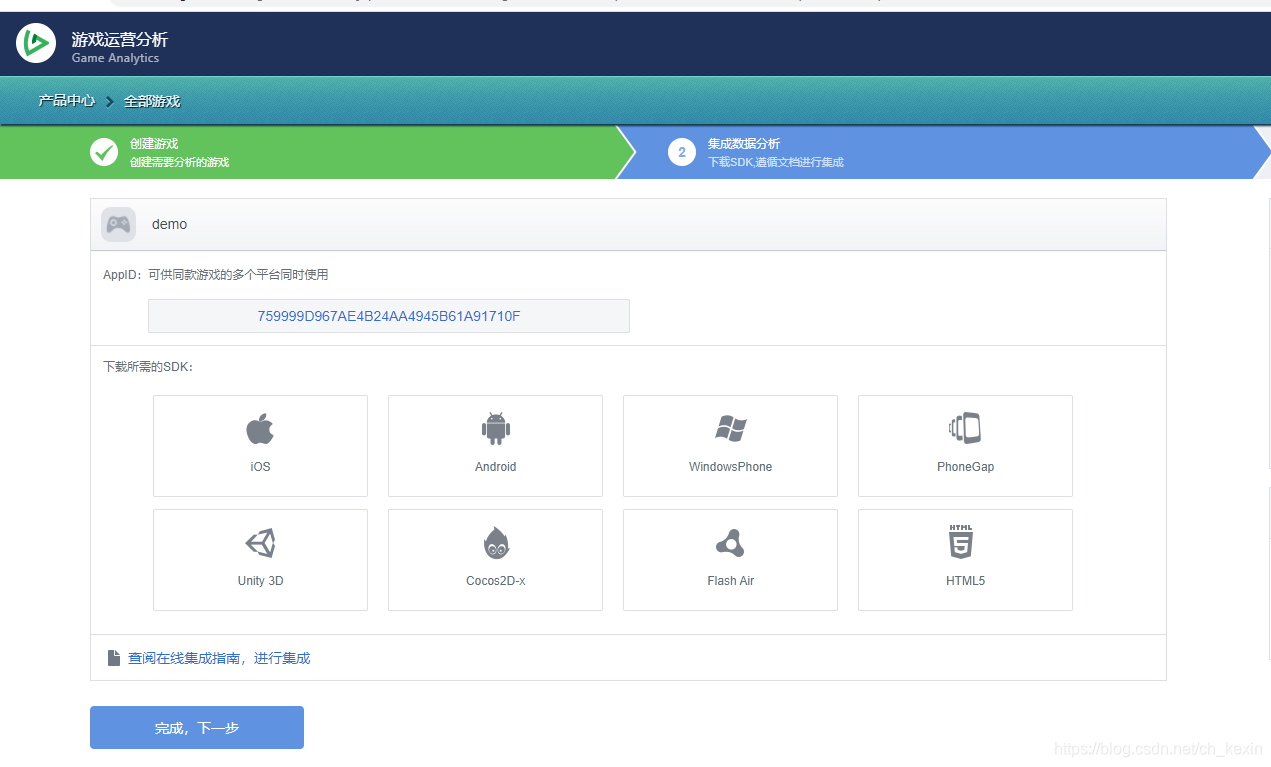Click the breadcrumb arrow after 产品中心
The width and height of the screenshot is (1271, 767).
pos(110,102)
